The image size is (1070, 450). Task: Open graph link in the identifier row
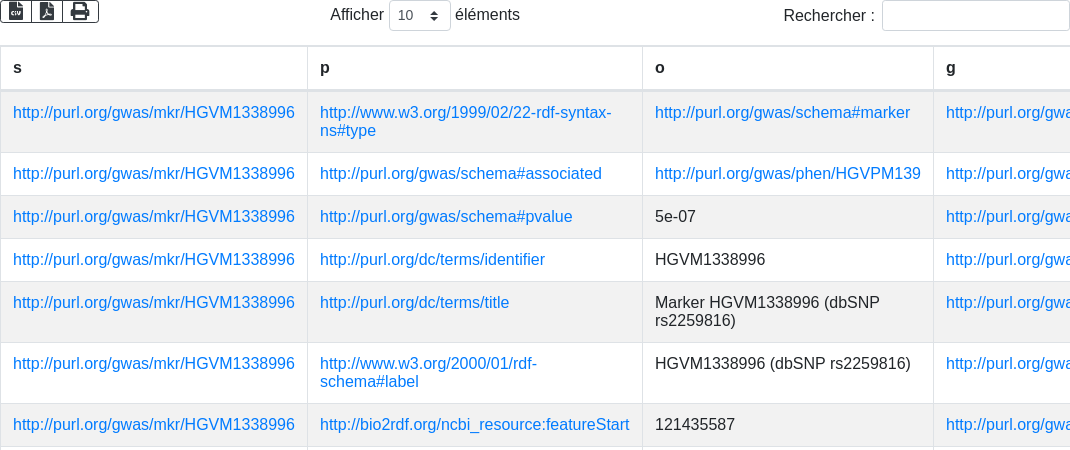tap(1007, 259)
